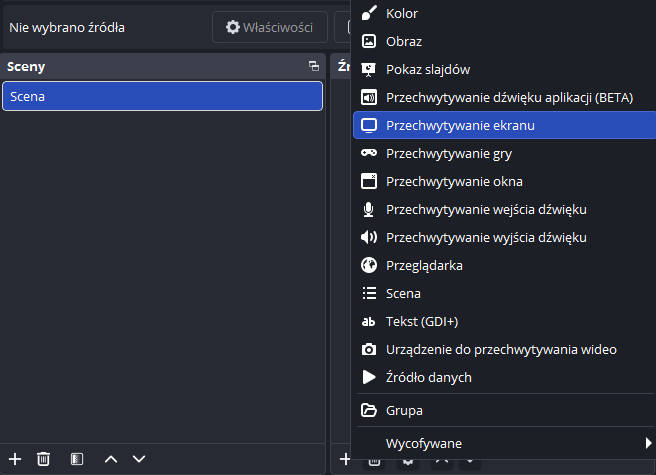Select Przechwytywanie okna menu entry
This screenshot has height=475, width=656.
(x=454, y=182)
